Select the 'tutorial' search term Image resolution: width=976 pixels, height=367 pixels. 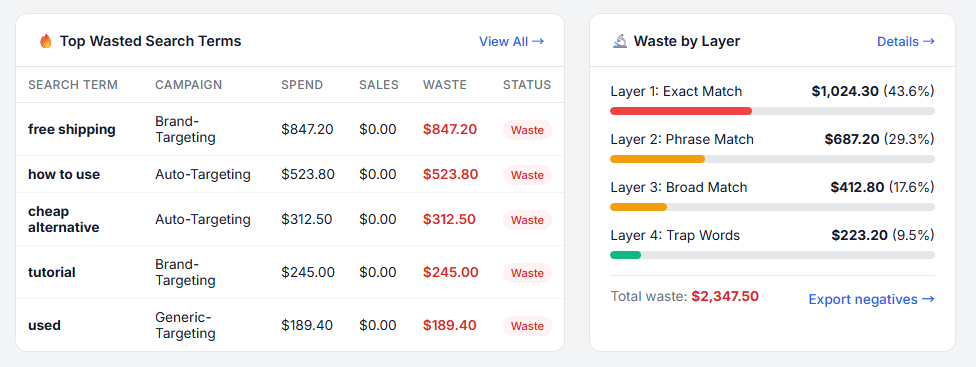(52, 272)
